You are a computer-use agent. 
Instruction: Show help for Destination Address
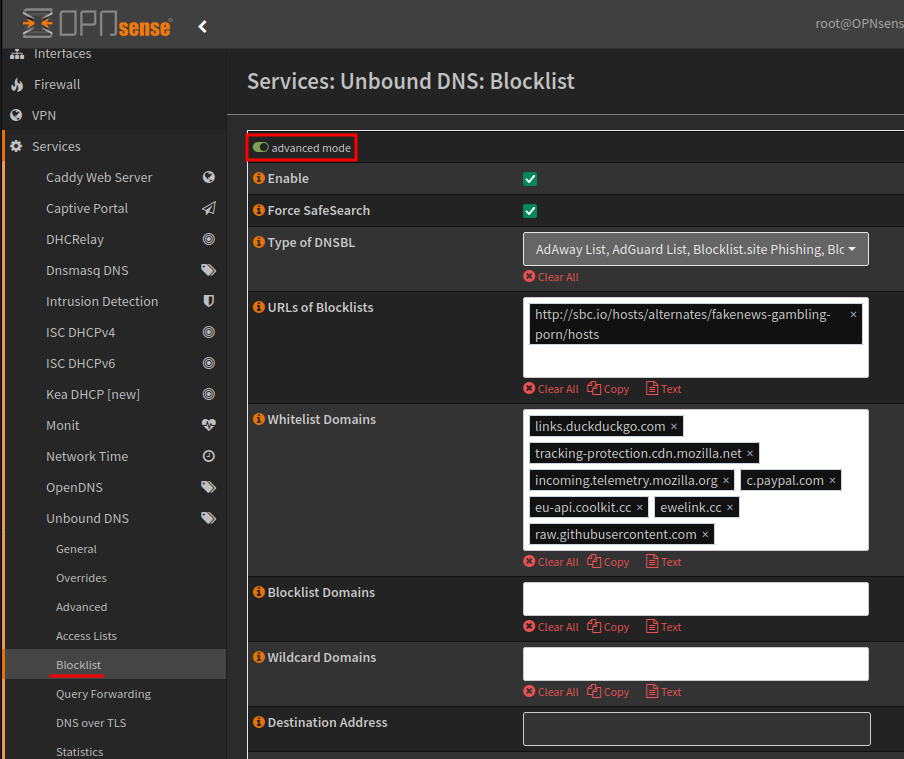click(x=259, y=722)
